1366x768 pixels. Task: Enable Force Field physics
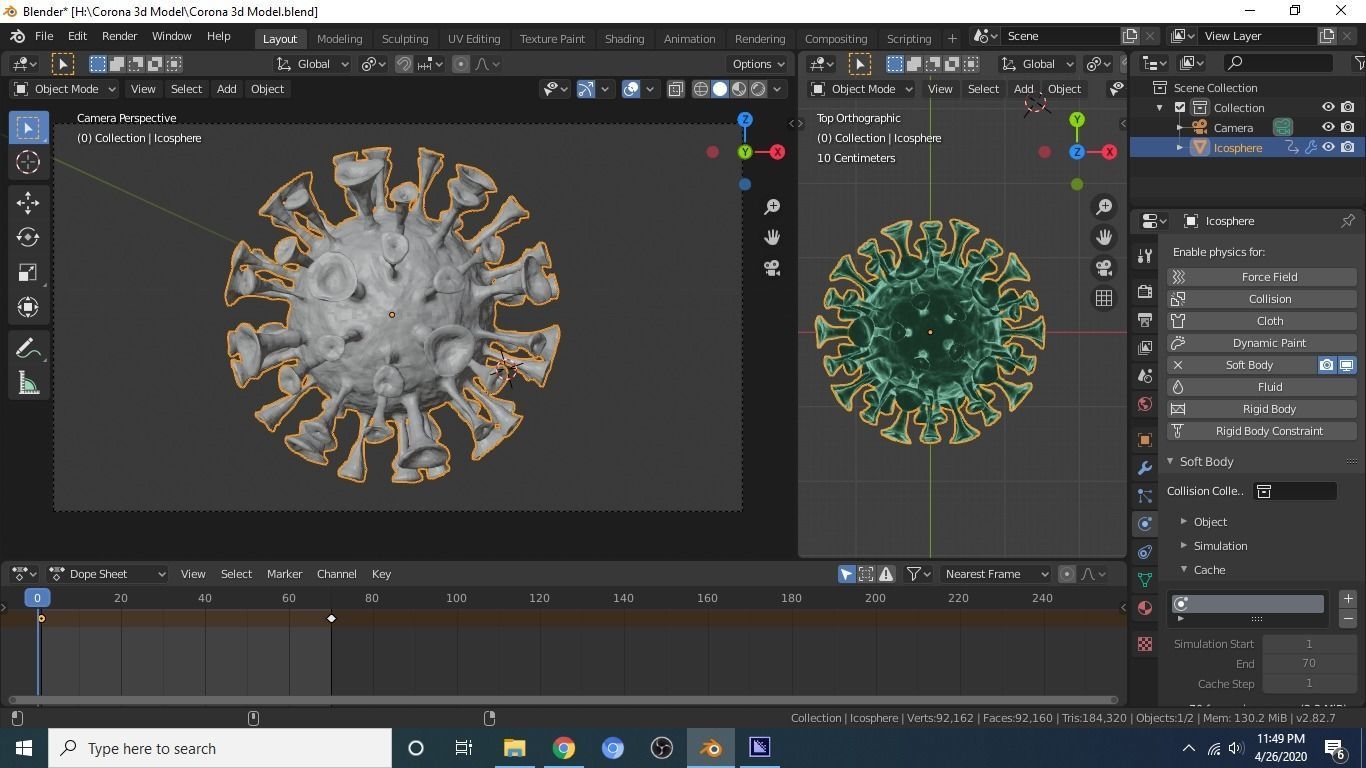pyautogui.click(x=1261, y=277)
